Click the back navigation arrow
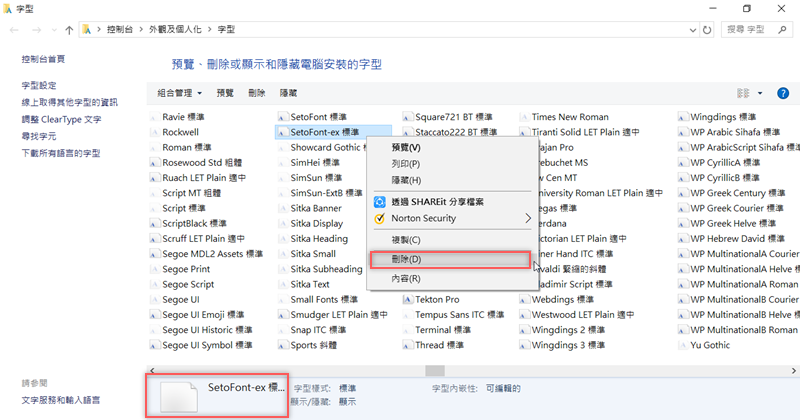This screenshot has width=800, height=420. [14, 30]
